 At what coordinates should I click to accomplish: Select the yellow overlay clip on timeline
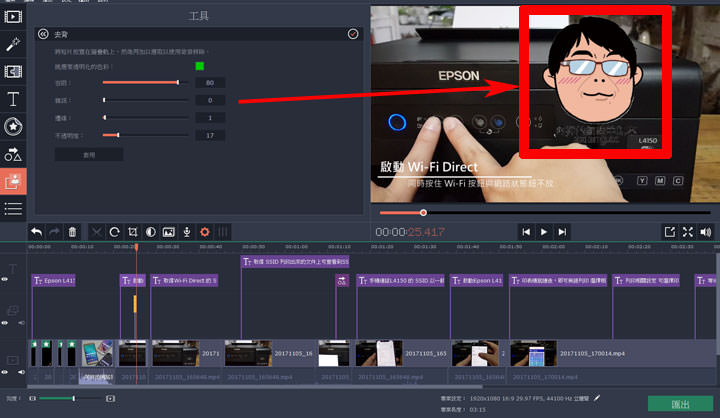coord(135,305)
